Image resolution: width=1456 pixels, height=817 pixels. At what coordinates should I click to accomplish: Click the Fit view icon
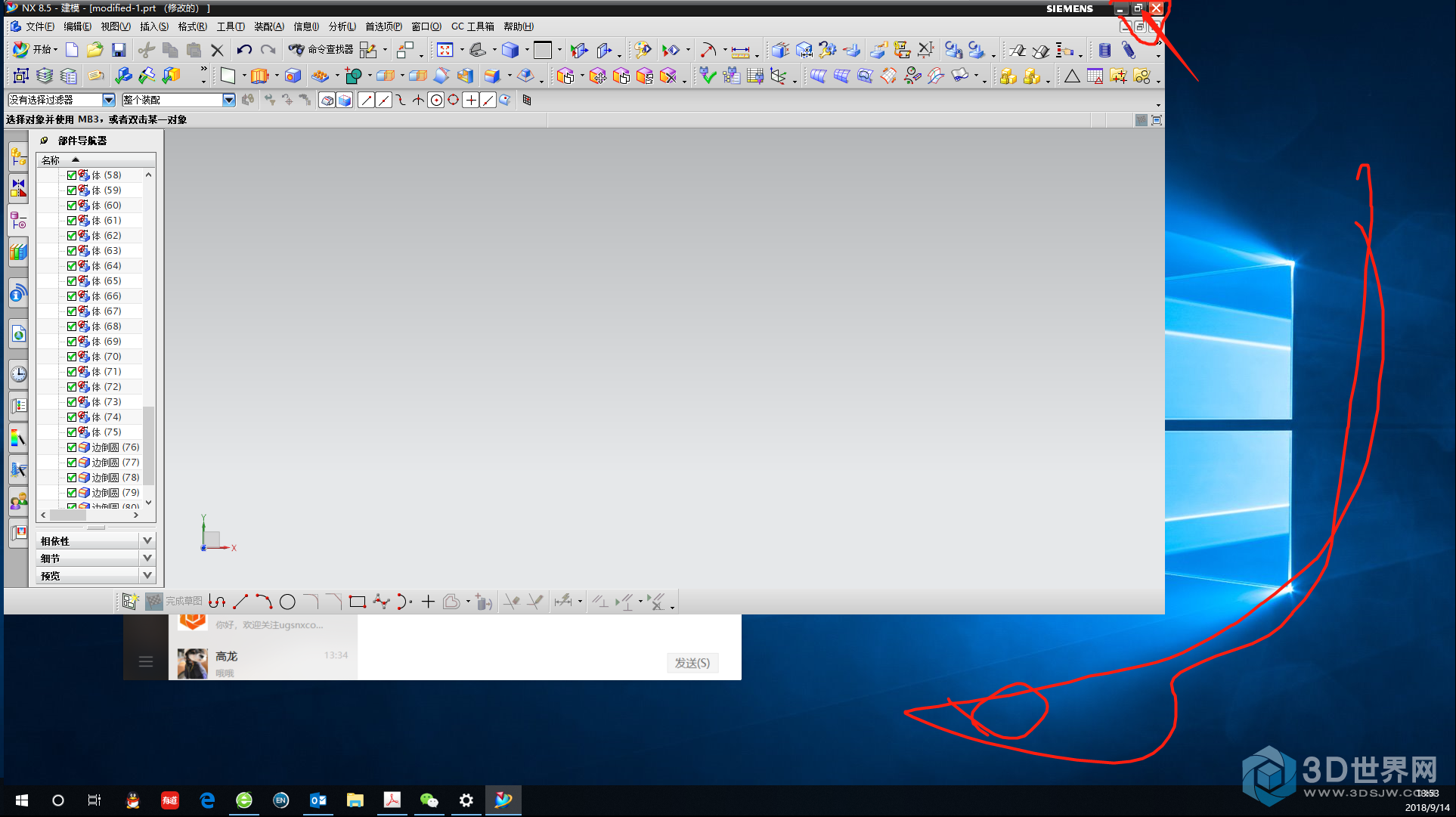445,50
